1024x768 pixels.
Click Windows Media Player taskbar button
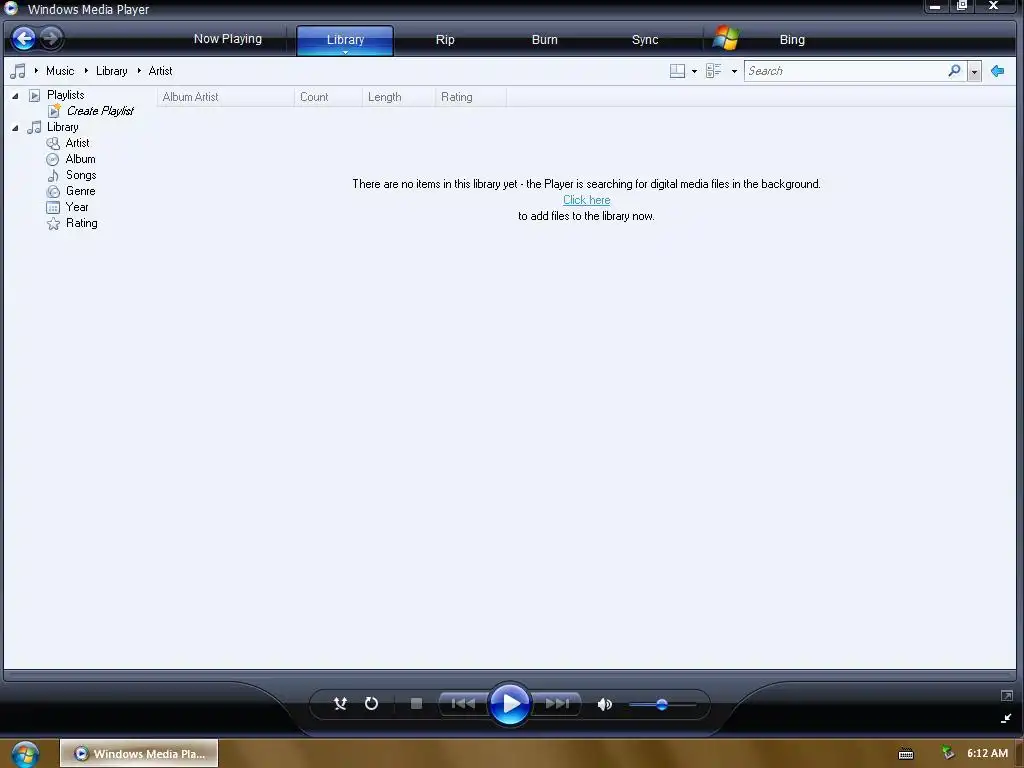pos(139,754)
